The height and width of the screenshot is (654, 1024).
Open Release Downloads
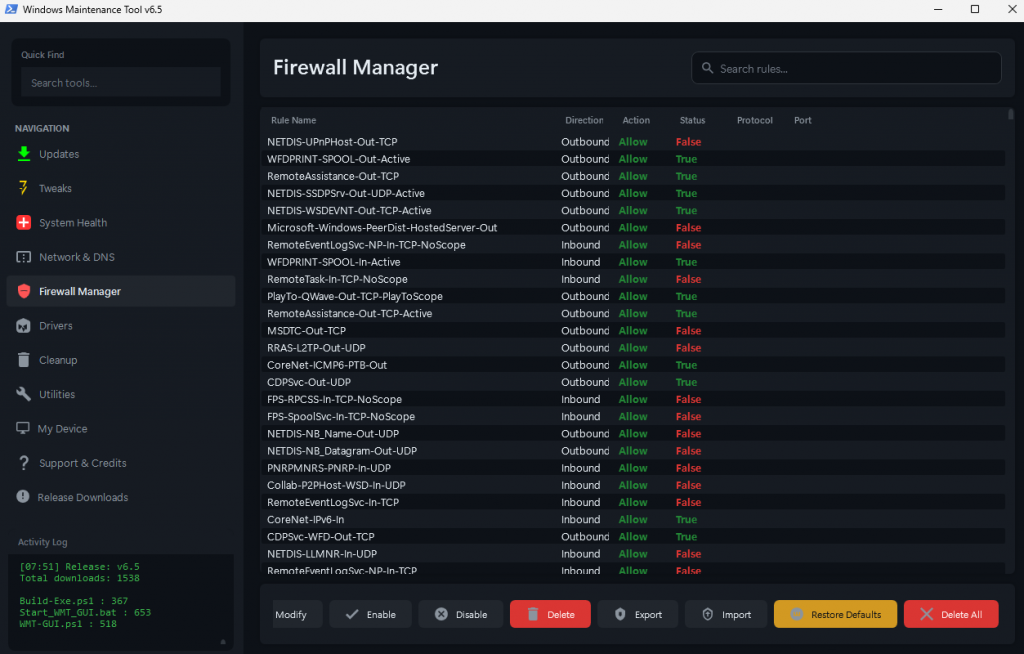(121, 497)
